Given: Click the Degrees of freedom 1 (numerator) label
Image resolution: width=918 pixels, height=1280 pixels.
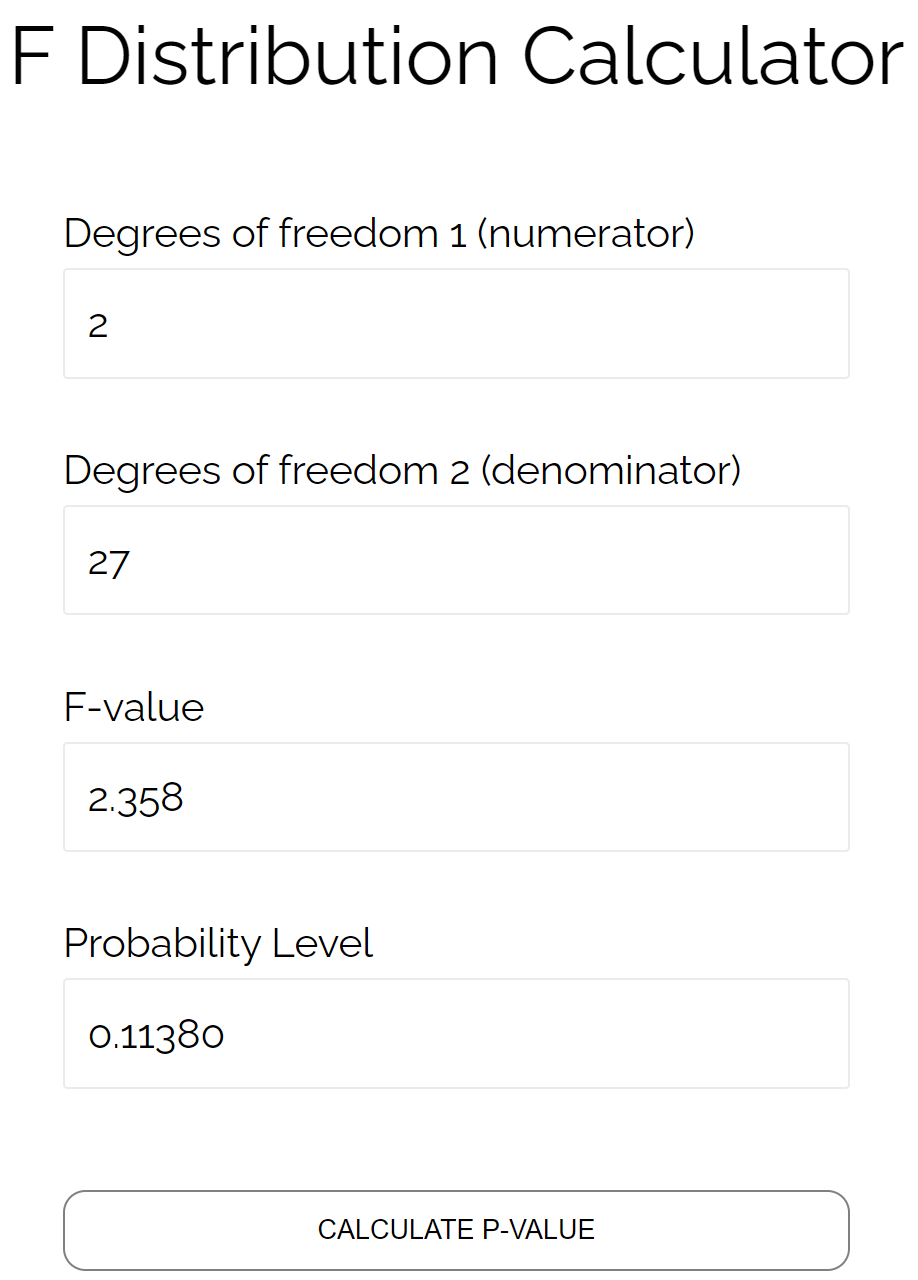Looking at the screenshot, I should click(x=380, y=233).
